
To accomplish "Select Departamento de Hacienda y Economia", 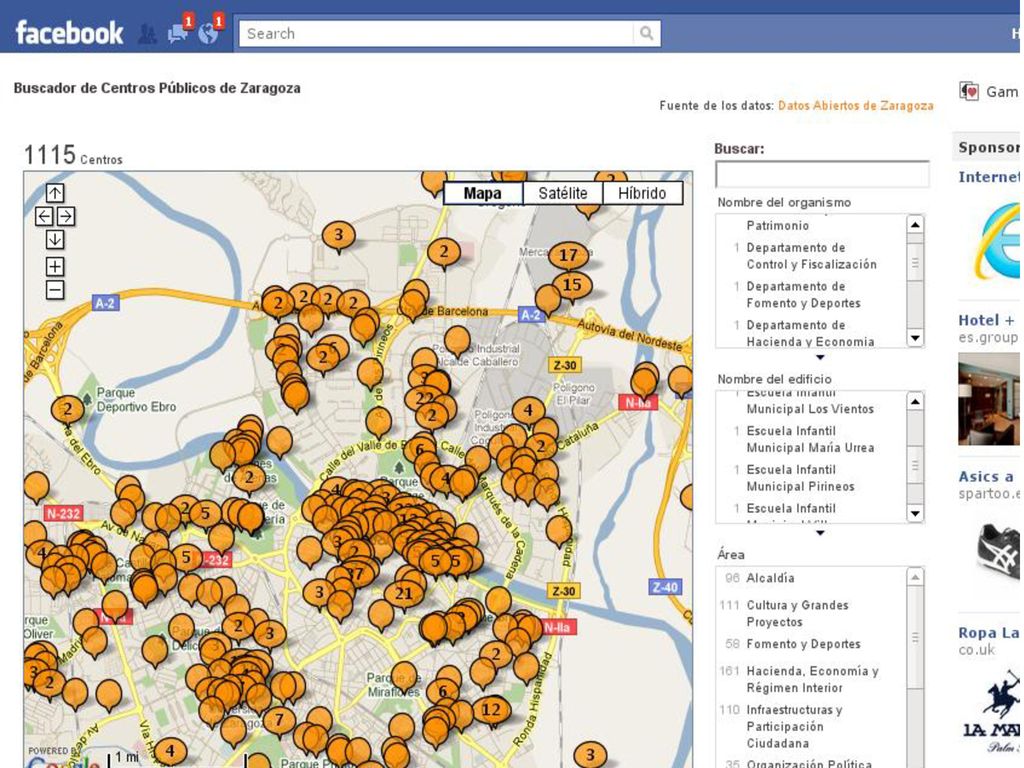I will pyautogui.click(x=810, y=333).
